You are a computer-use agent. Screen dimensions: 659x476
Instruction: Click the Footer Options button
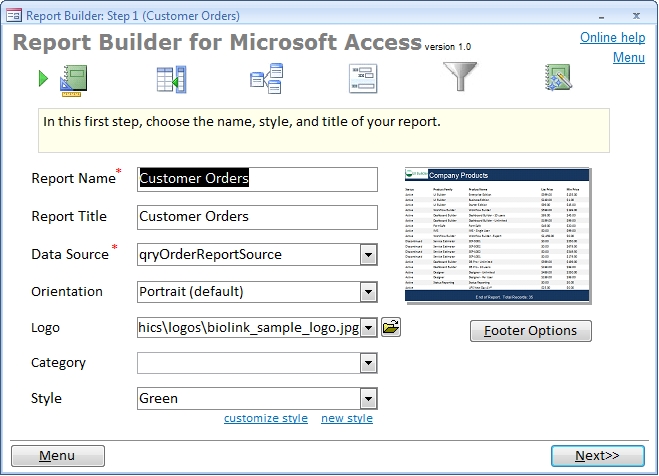[x=530, y=331]
